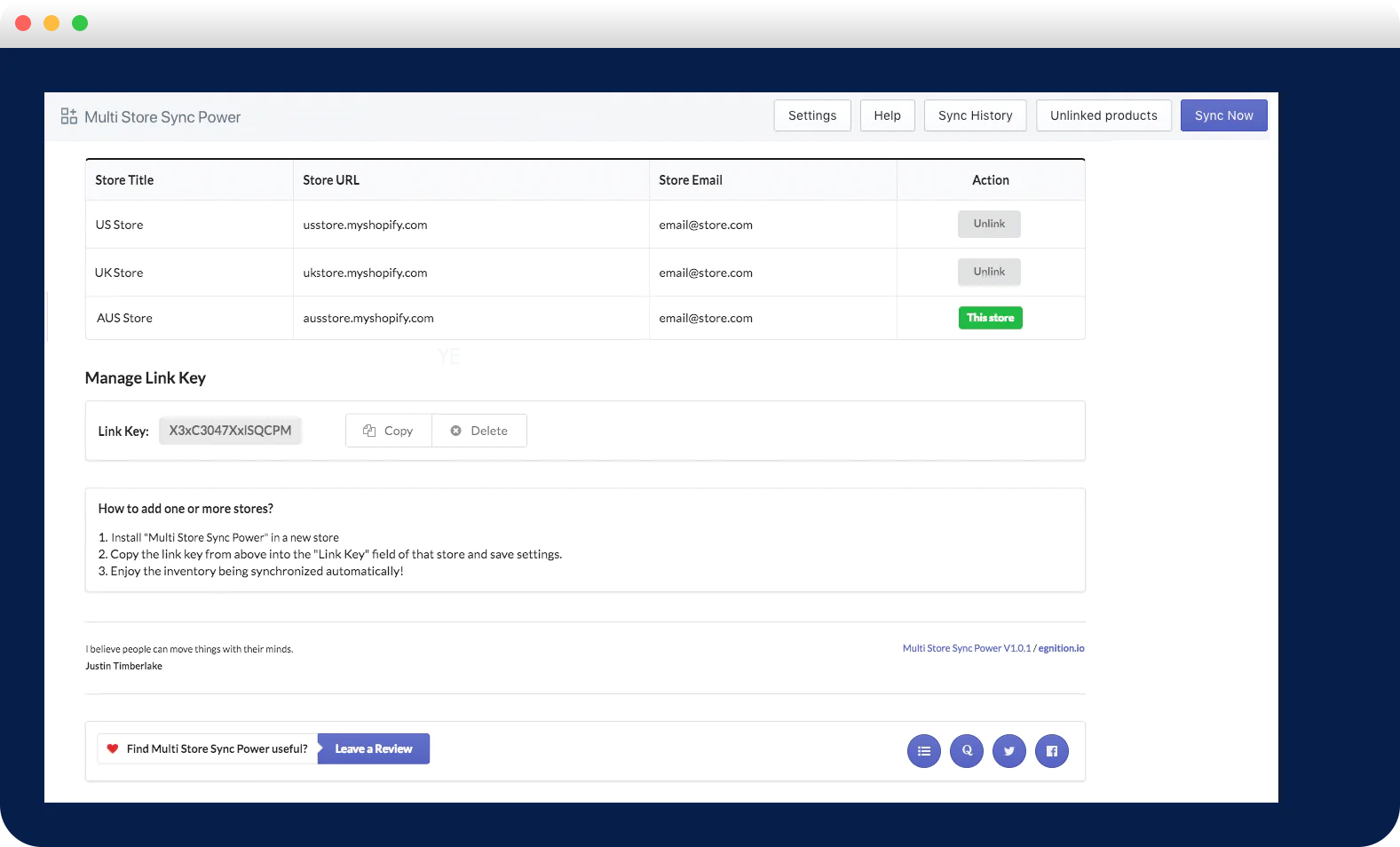
Task: Click the red heart icon
Action: (113, 748)
